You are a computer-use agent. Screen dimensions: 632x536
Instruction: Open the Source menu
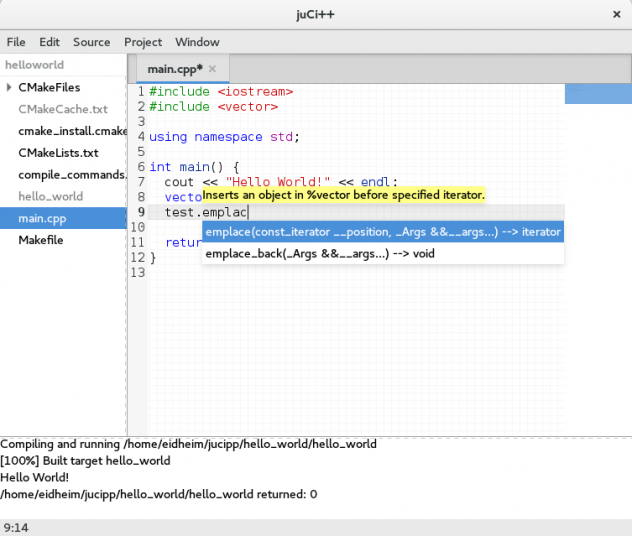click(92, 42)
